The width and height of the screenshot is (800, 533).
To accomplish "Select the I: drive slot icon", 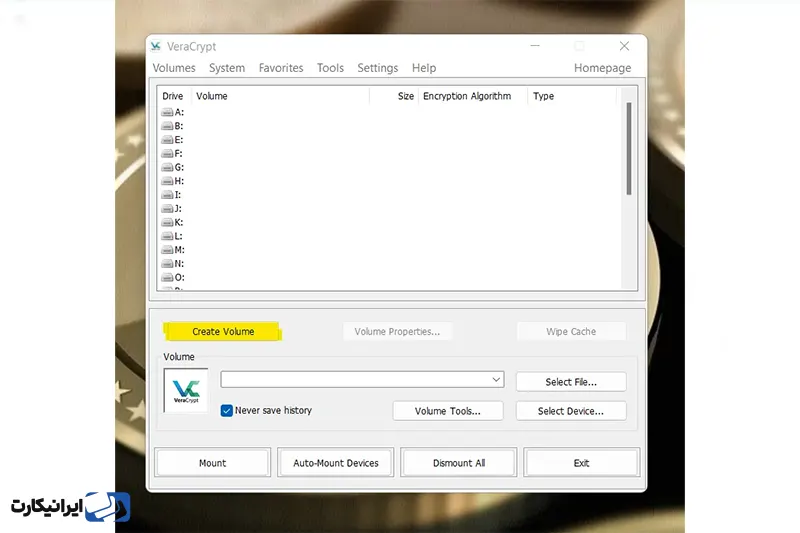I will click(167, 195).
